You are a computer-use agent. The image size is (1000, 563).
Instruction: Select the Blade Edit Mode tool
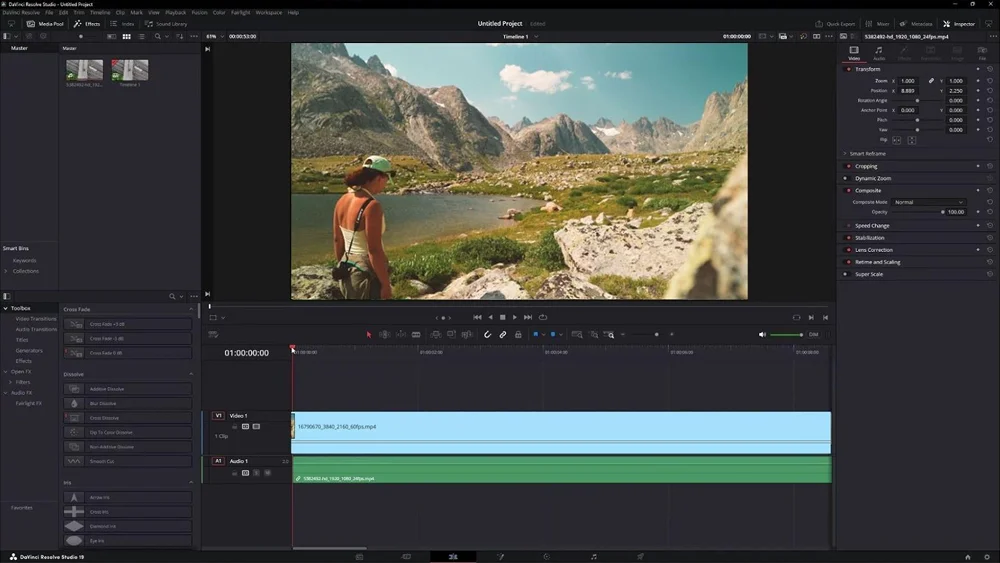(416, 335)
